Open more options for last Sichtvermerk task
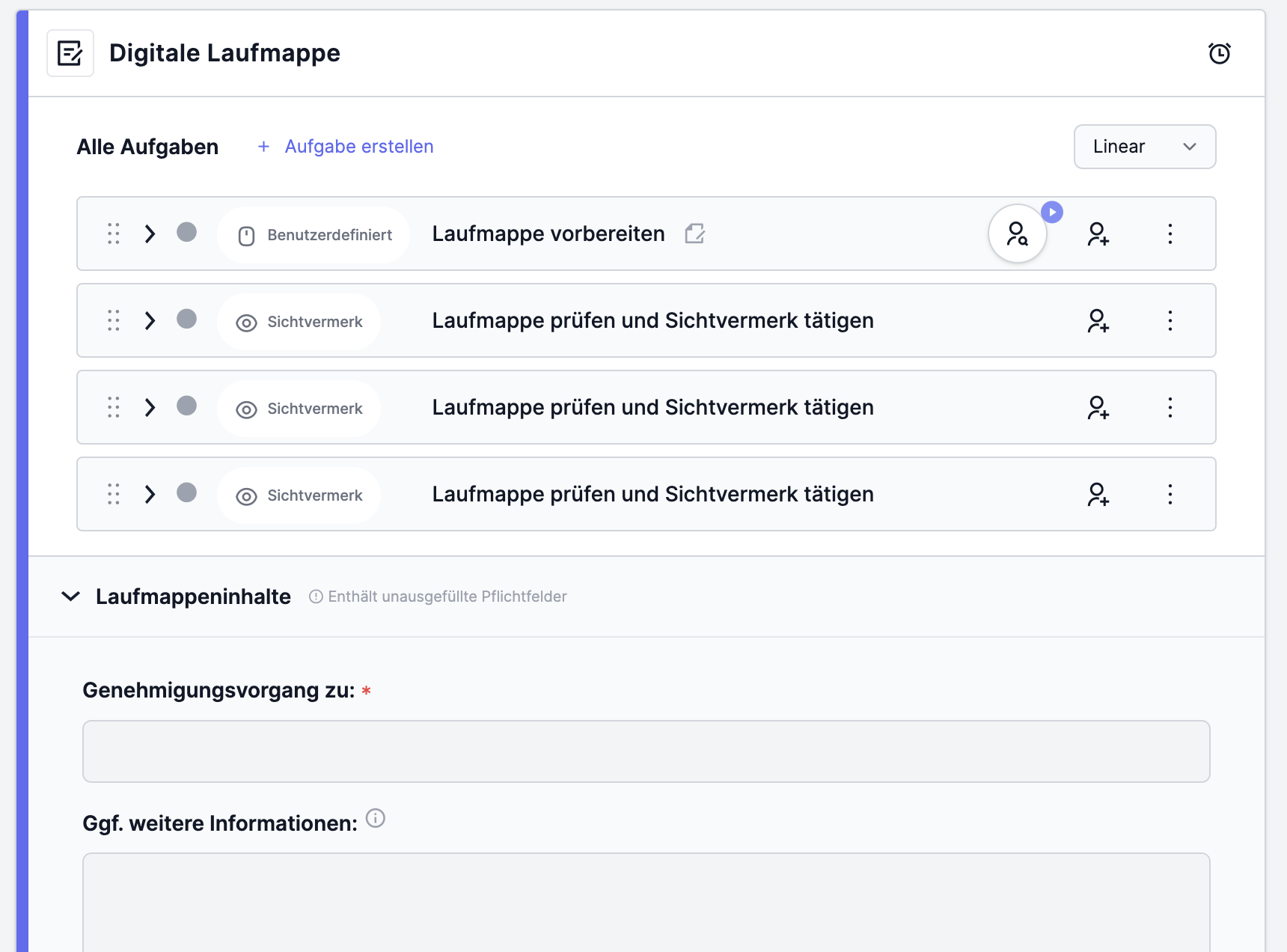The width and height of the screenshot is (1287, 952). [x=1170, y=494]
